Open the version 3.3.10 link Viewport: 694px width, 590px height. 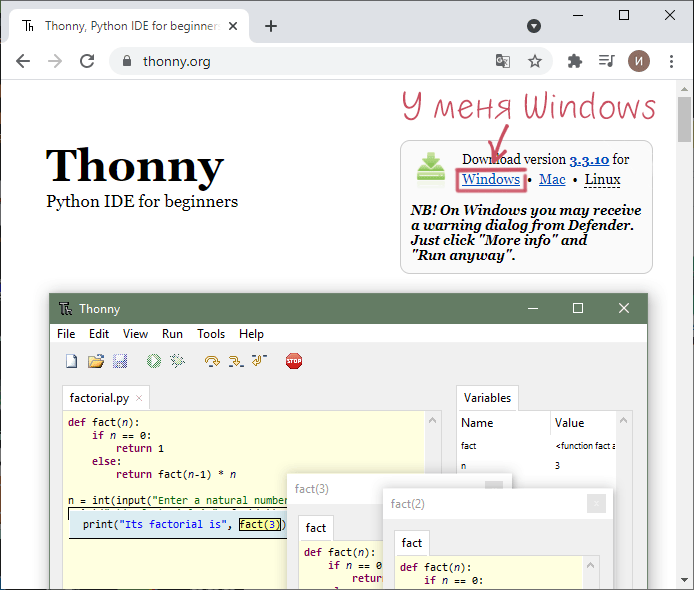tap(589, 159)
